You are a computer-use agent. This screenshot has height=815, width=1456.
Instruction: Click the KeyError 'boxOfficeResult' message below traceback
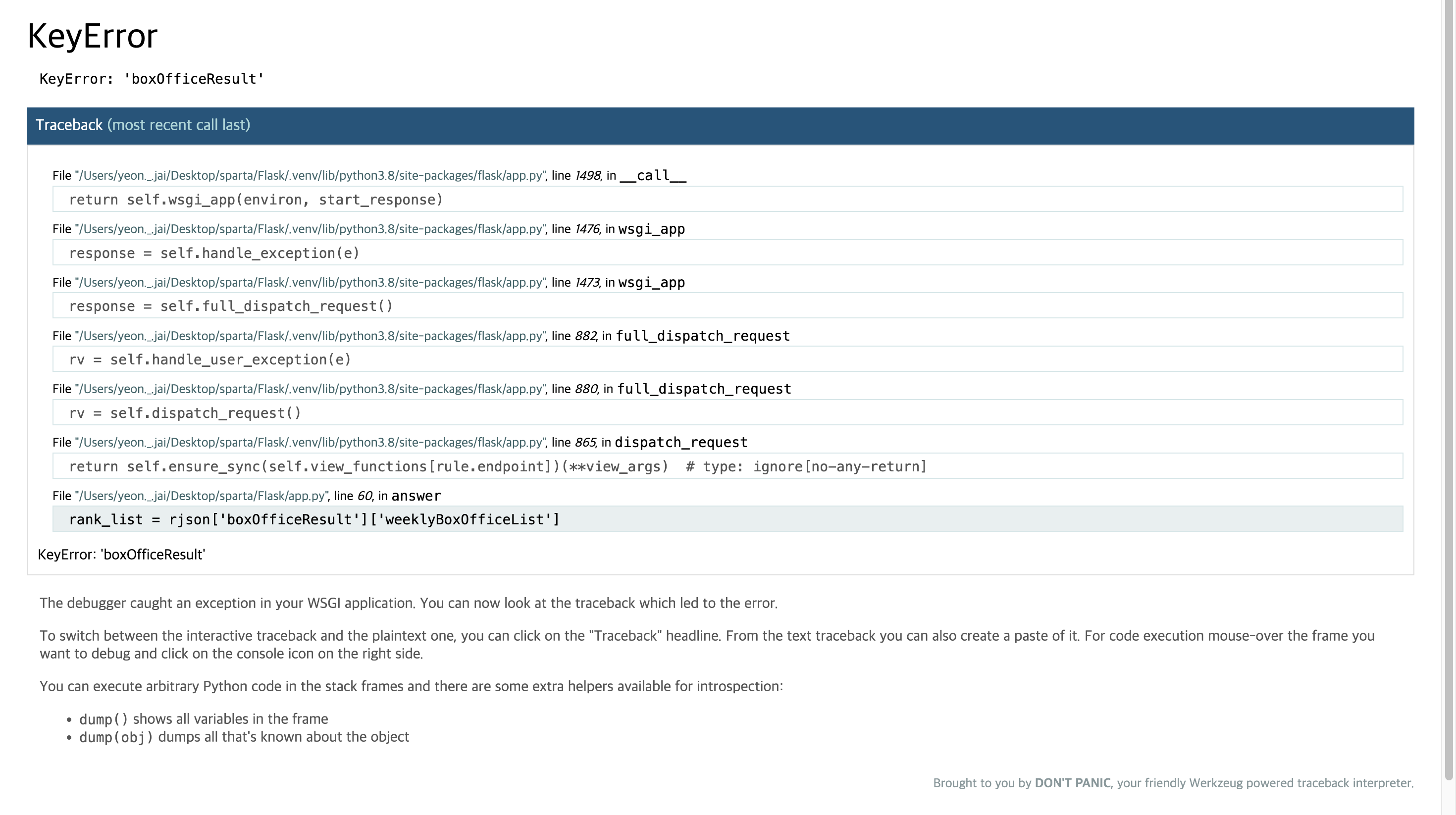(121, 555)
